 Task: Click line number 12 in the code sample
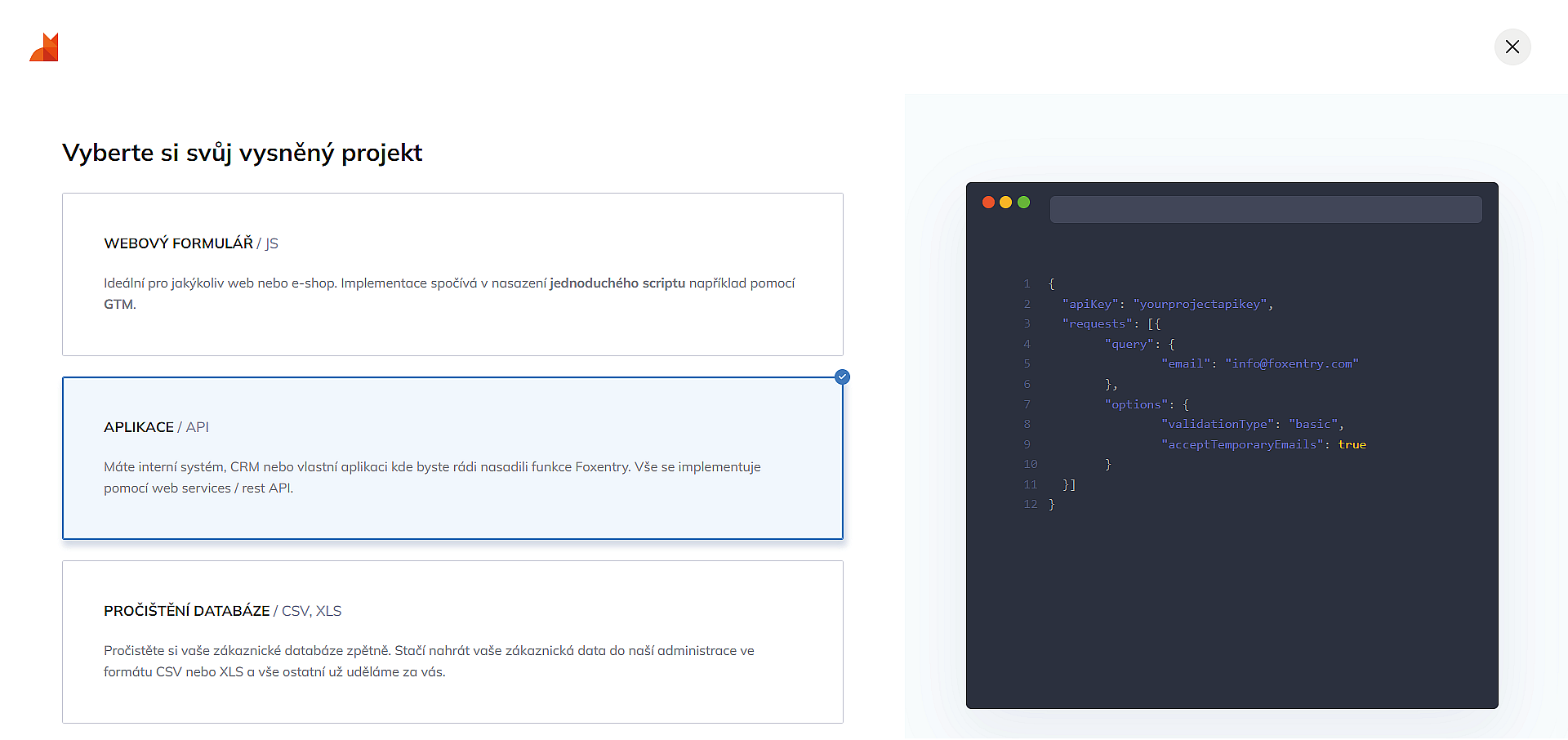coord(1030,504)
